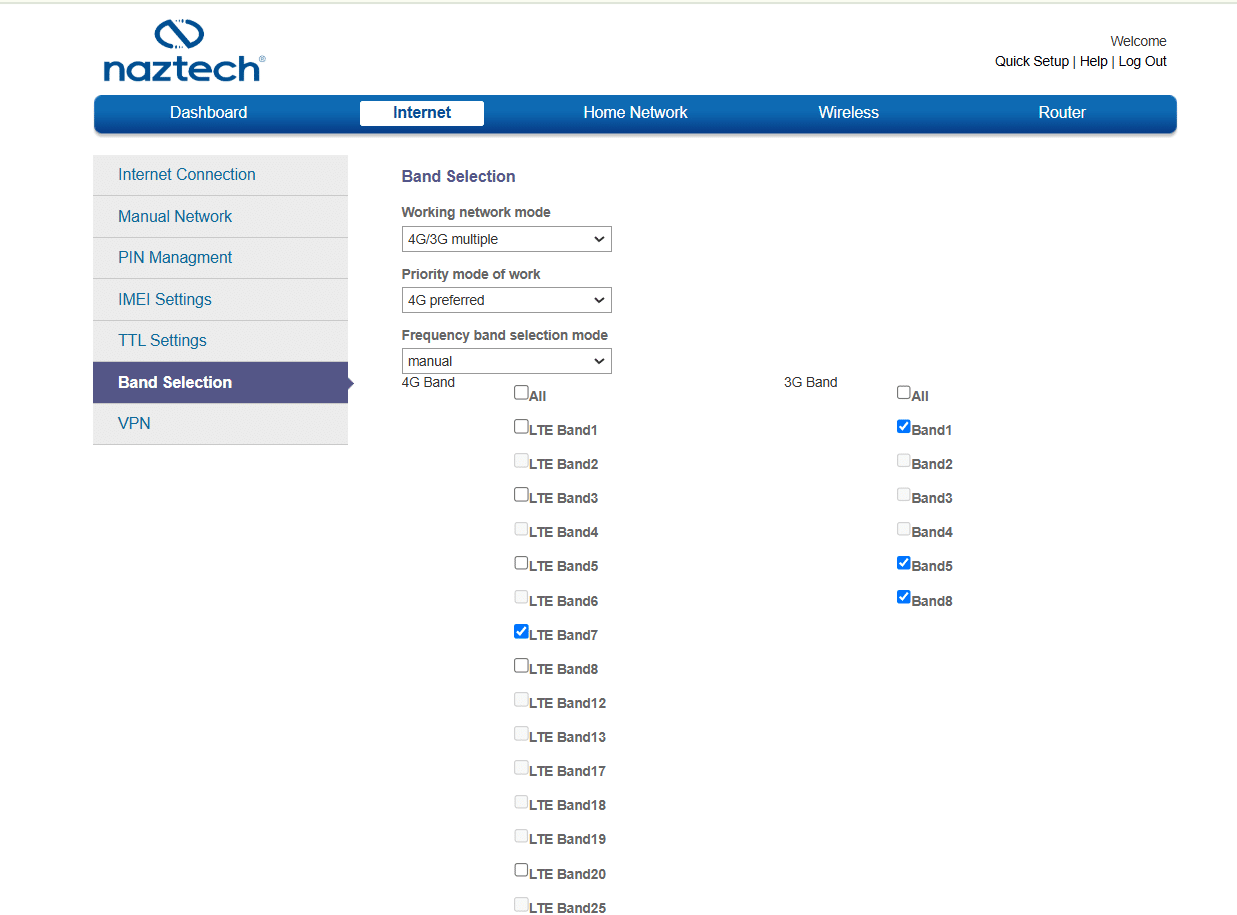
Task: Open Frequency band selection mode dropdown
Action: [506, 361]
